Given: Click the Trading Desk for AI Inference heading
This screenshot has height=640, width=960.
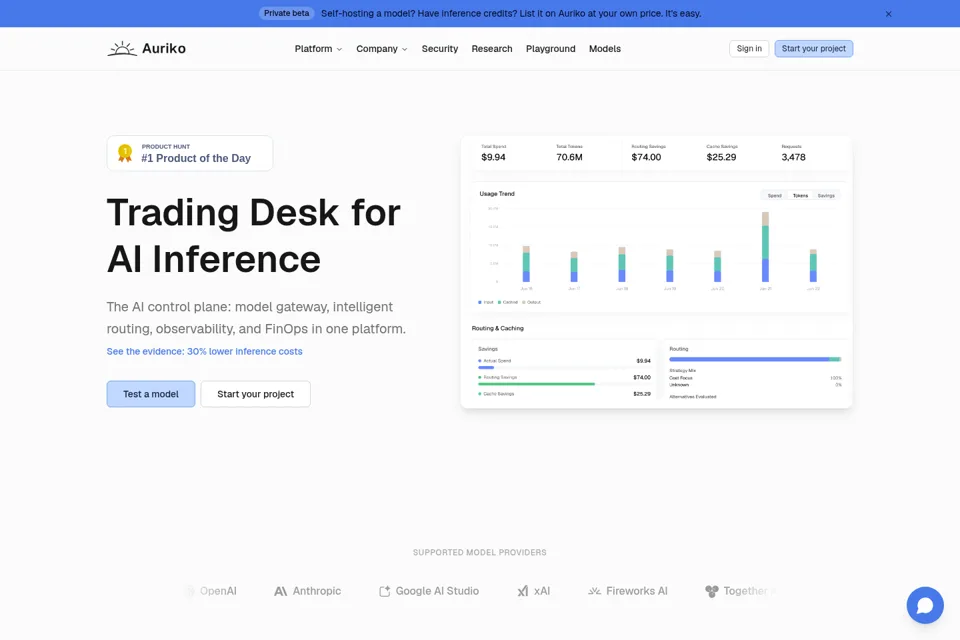Looking at the screenshot, I should (x=253, y=236).
